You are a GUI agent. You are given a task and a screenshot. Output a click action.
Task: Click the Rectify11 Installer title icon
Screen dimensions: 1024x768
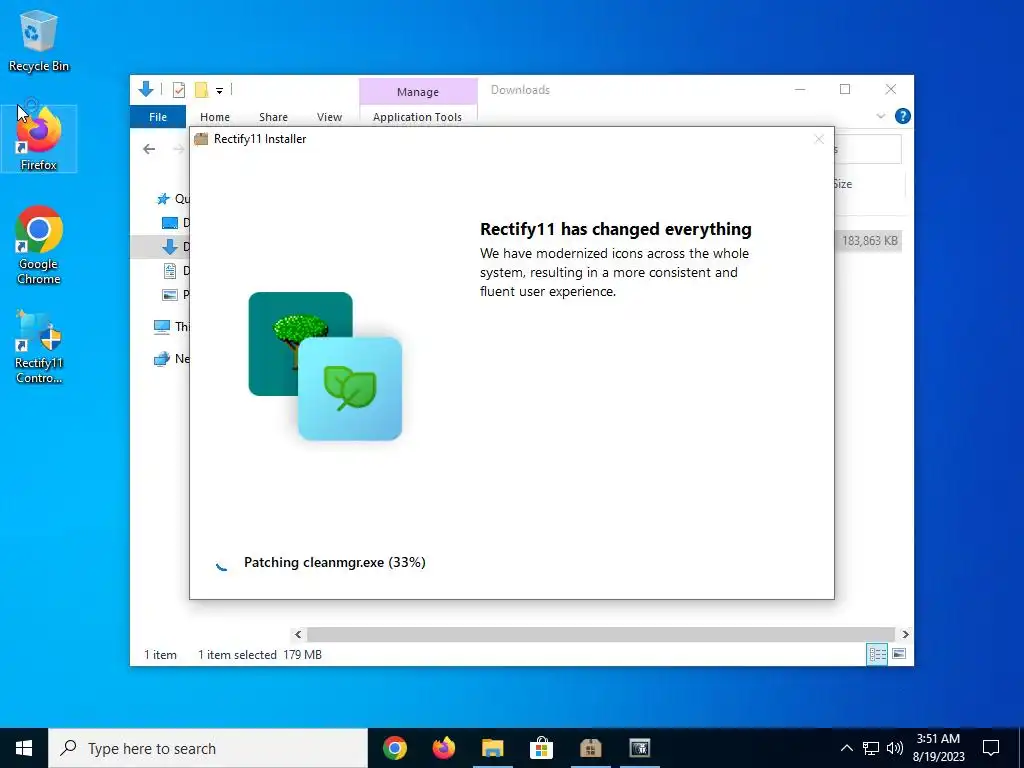pos(201,139)
